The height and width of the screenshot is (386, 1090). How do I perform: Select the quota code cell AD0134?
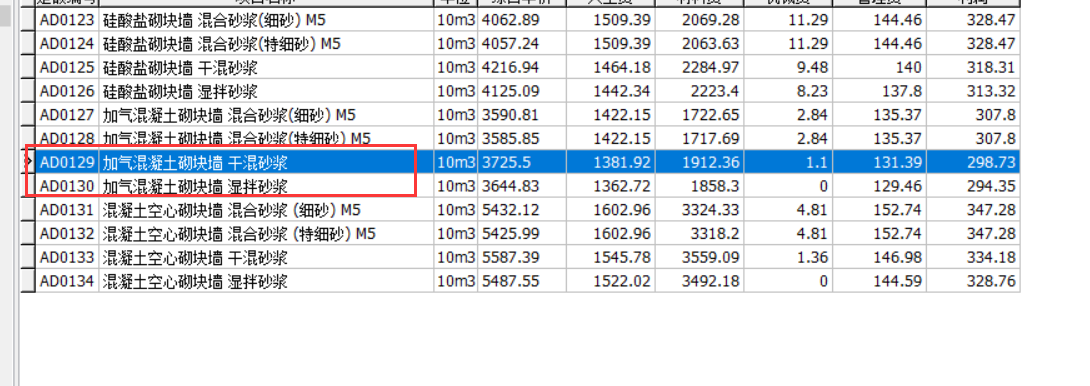click(x=67, y=281)
